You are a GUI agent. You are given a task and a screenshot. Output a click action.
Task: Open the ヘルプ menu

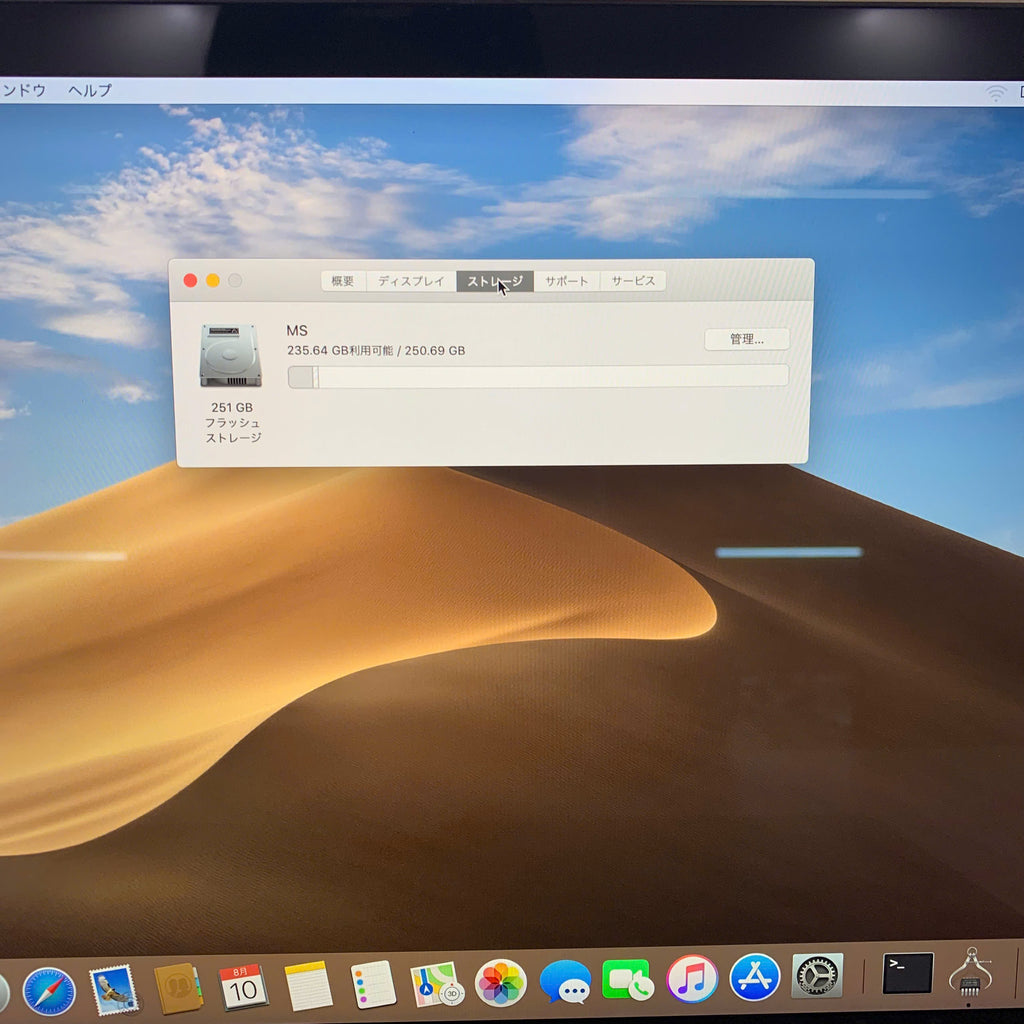tap(90, 90)
